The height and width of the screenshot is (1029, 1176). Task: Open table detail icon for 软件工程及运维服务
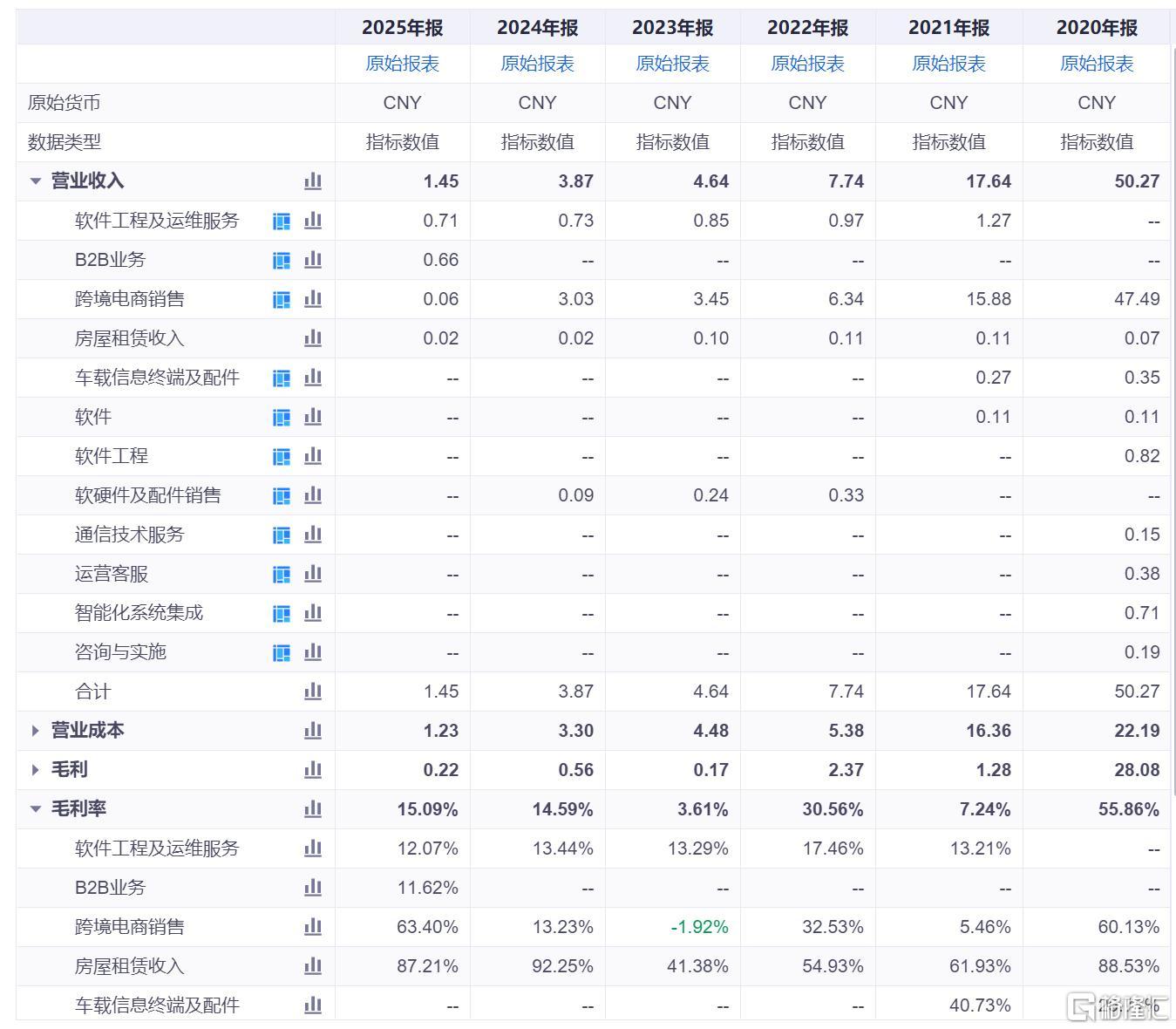point(282,221)
